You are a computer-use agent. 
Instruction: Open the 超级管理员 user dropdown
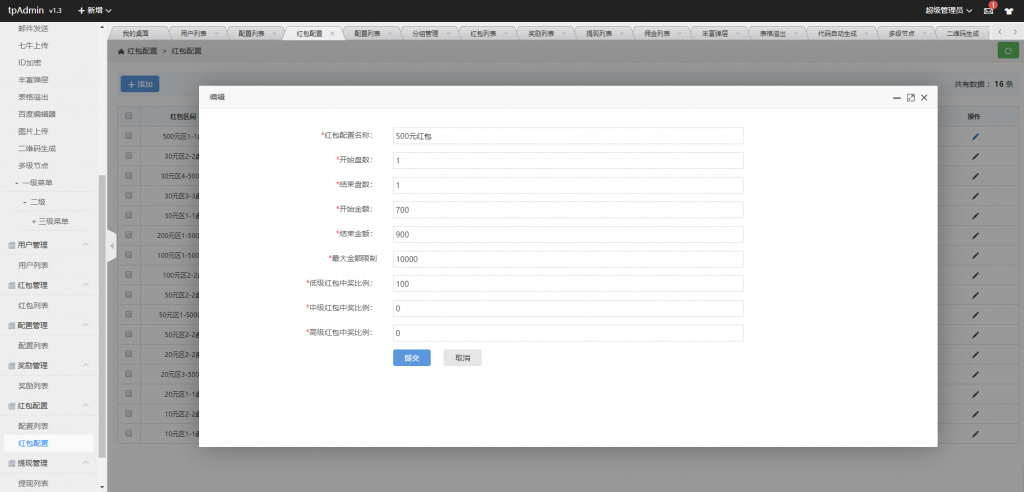tap(950, 10)
